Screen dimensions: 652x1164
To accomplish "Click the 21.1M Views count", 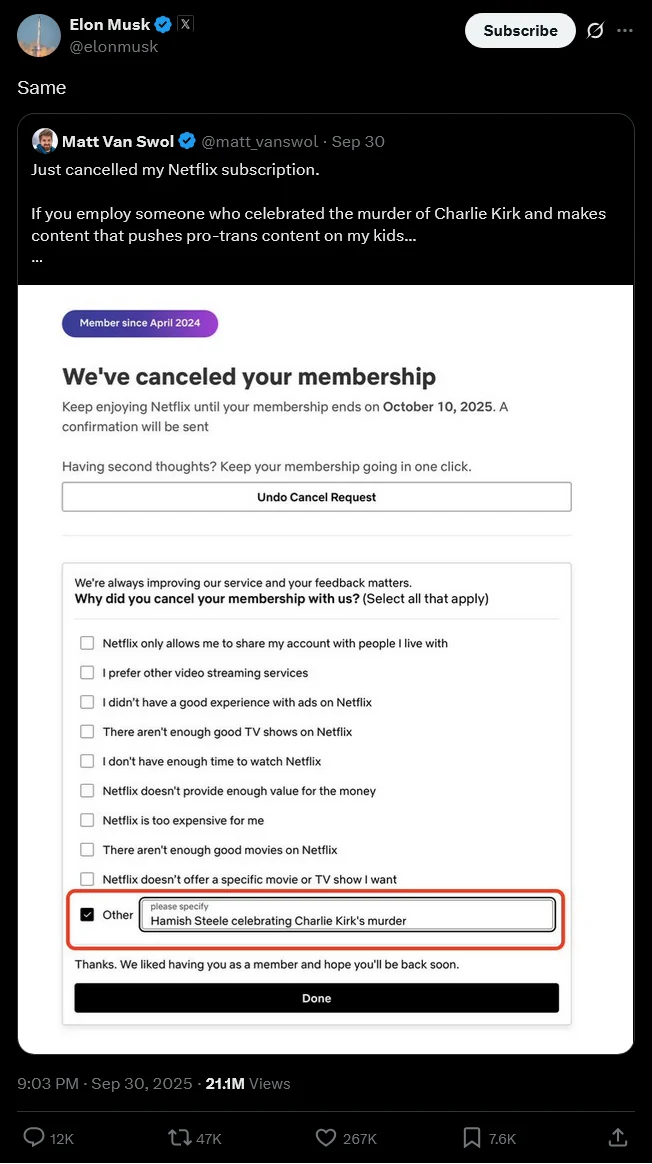I will tap(248, 1083).
